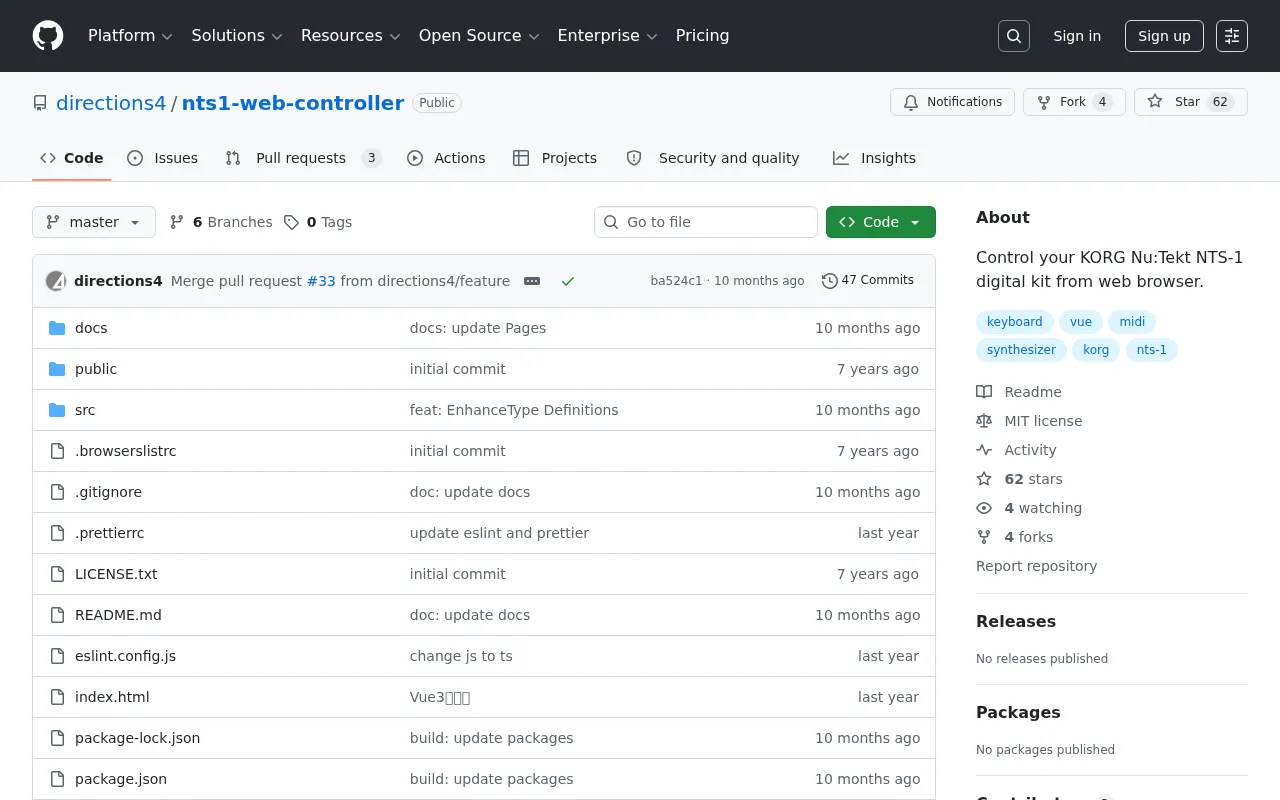The height and width of the screenshot is (800, 1280).
Task: Open the master branch selector dropdown
Action: [94, 222]
